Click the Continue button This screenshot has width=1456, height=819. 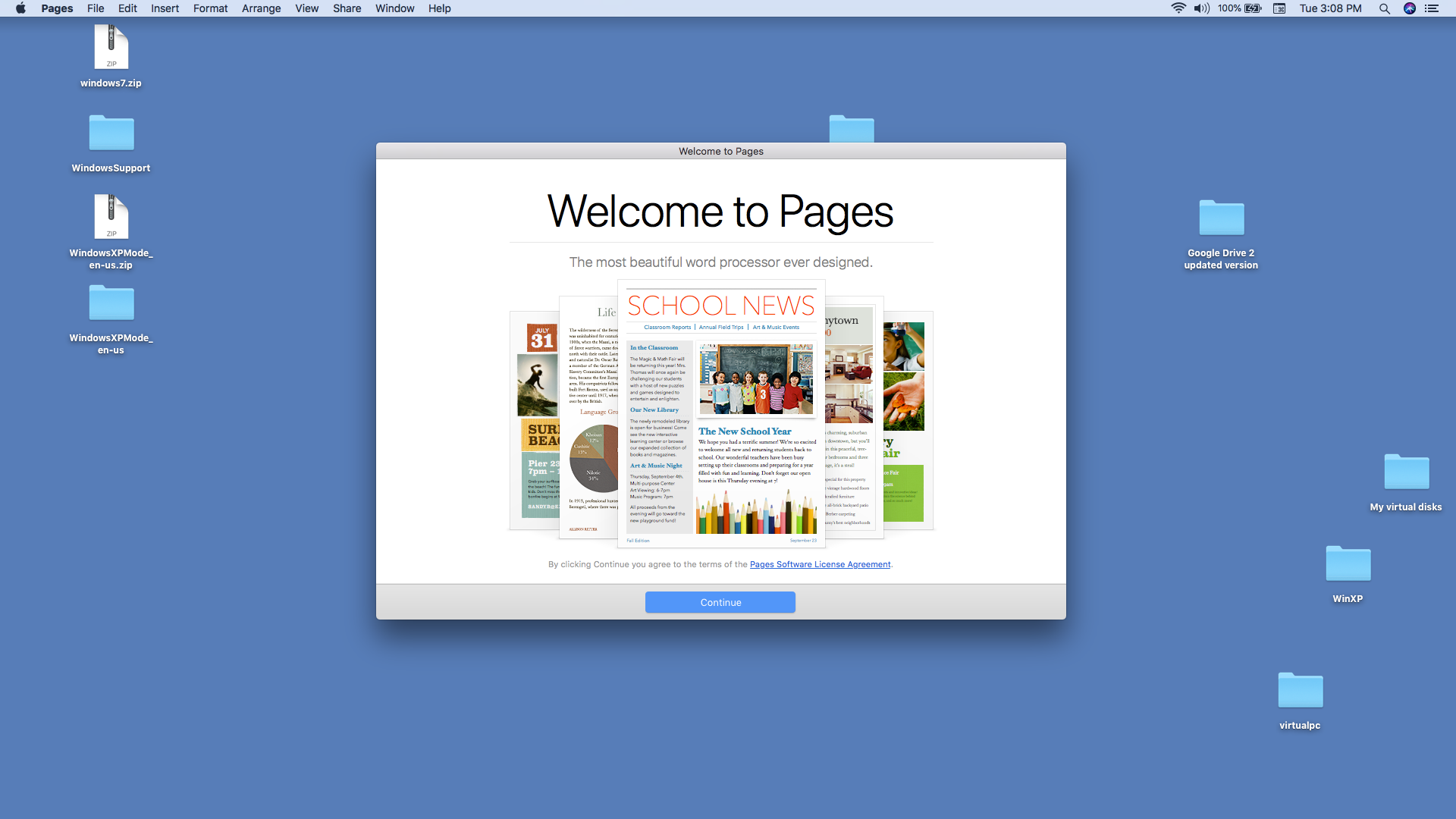[720, 602]
